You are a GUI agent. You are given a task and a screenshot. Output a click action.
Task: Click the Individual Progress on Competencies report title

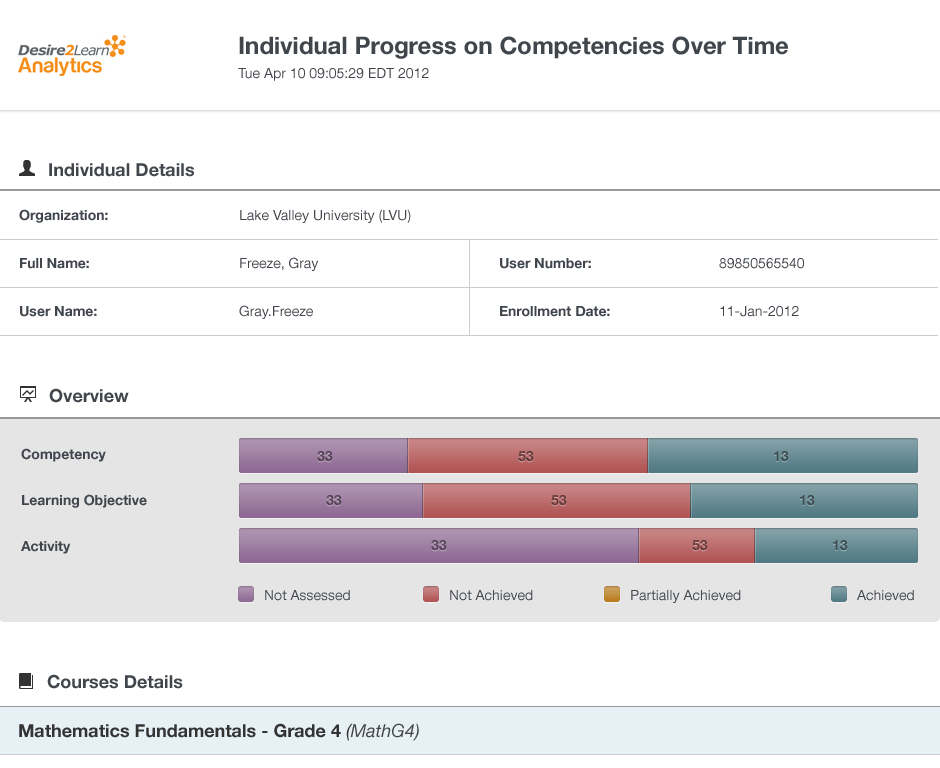pos(513,46)
